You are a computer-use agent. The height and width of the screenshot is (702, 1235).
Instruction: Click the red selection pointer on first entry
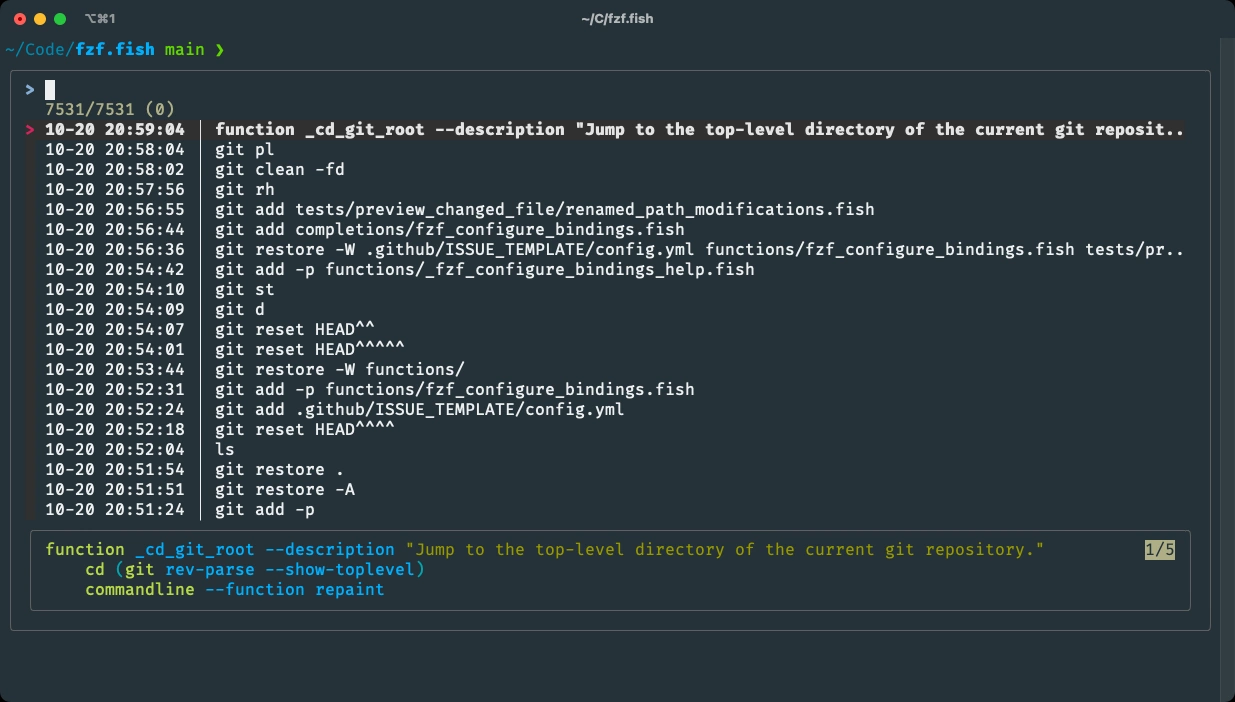(30, 130)
